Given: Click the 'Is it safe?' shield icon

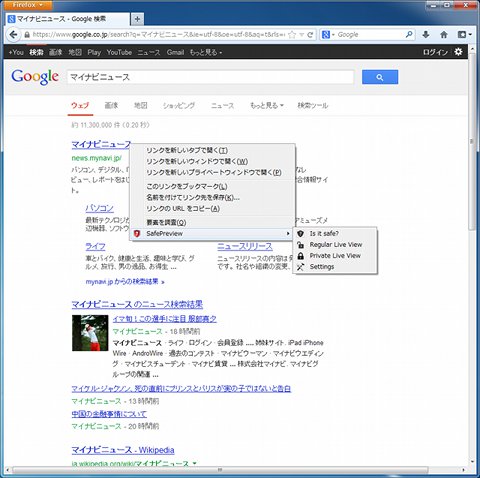Looking at the screenshot, I should 300,234.
